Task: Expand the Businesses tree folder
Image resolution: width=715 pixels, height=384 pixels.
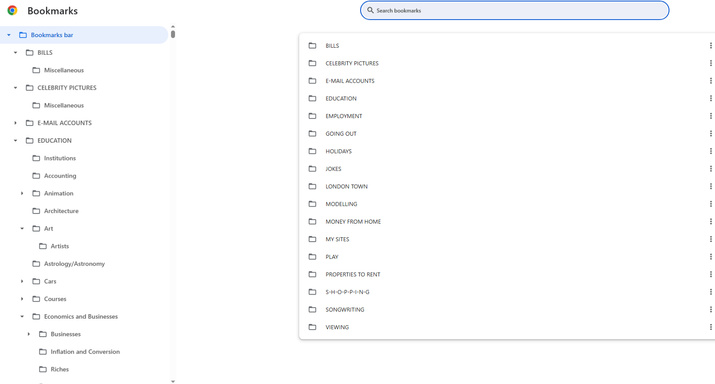Action: tap(29, 334)
